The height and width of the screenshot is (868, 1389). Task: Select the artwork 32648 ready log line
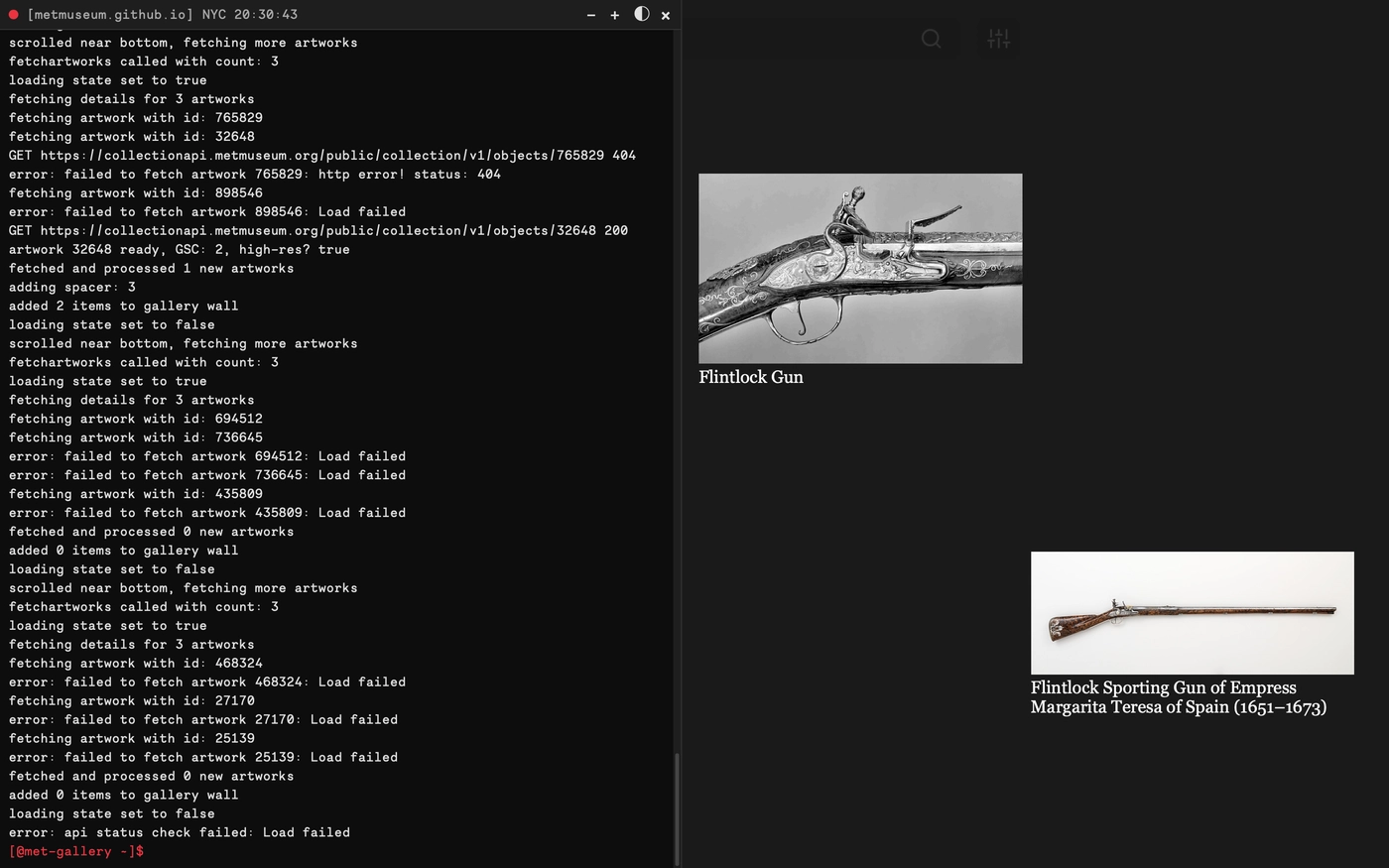click(x=179, y=249)
